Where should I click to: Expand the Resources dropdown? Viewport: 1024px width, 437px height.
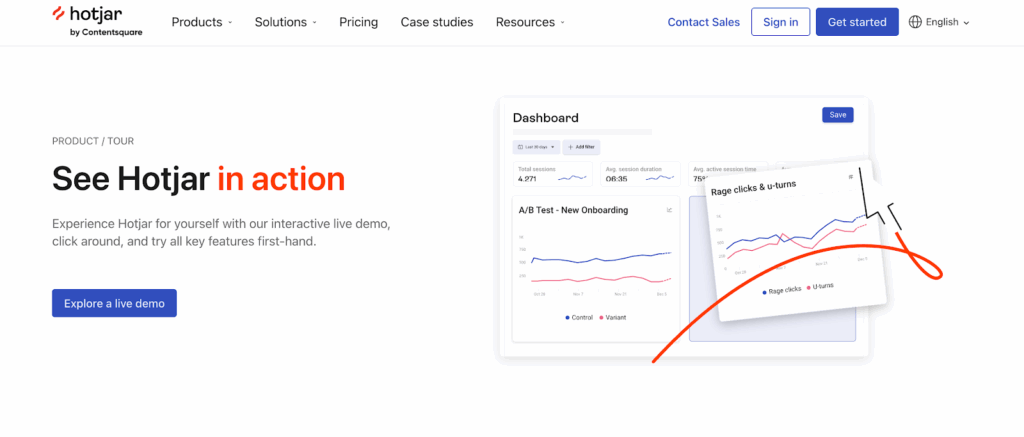point(530,22)
